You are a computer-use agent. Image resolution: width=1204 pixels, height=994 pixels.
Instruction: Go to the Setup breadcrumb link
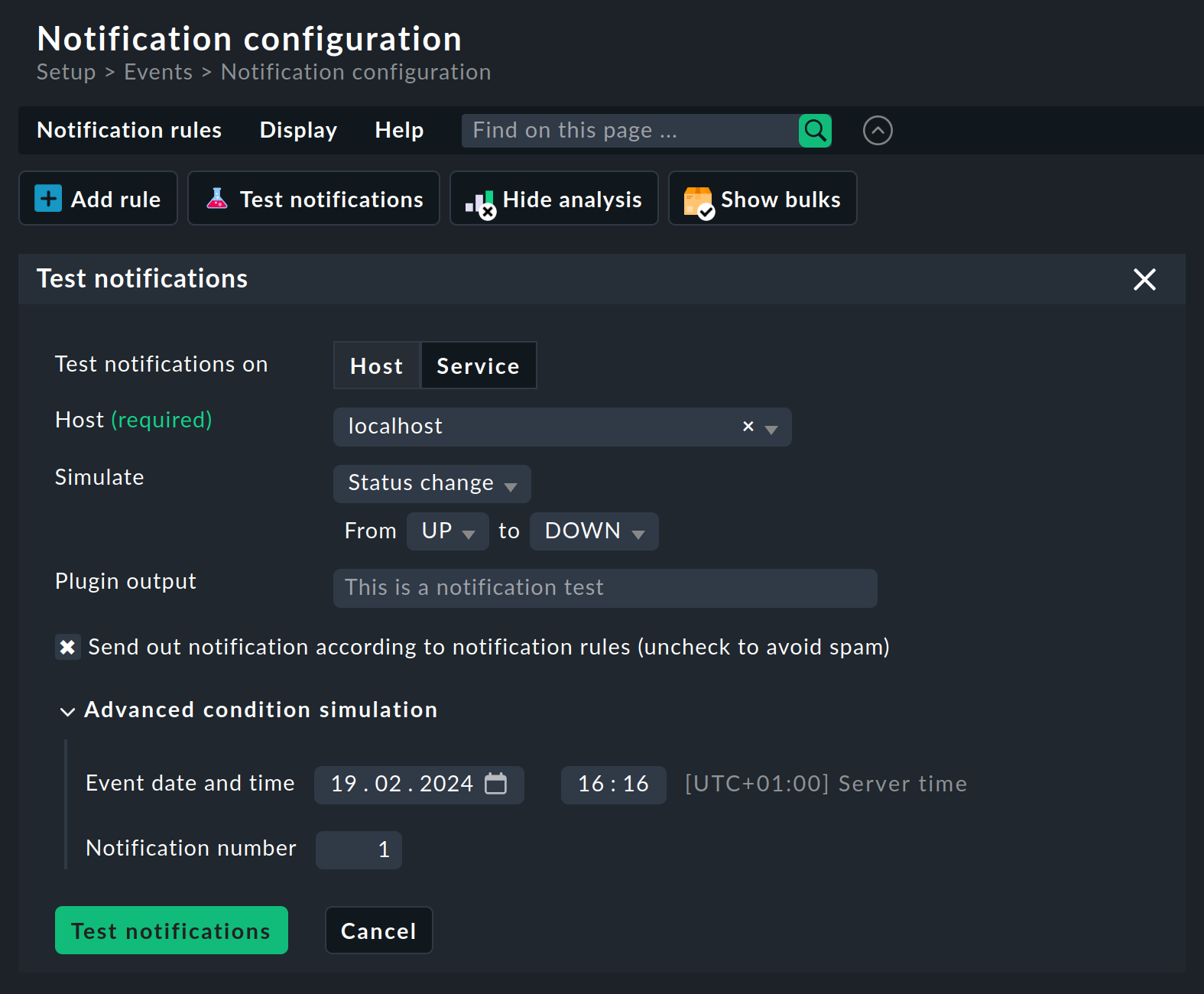coord(67,72)
